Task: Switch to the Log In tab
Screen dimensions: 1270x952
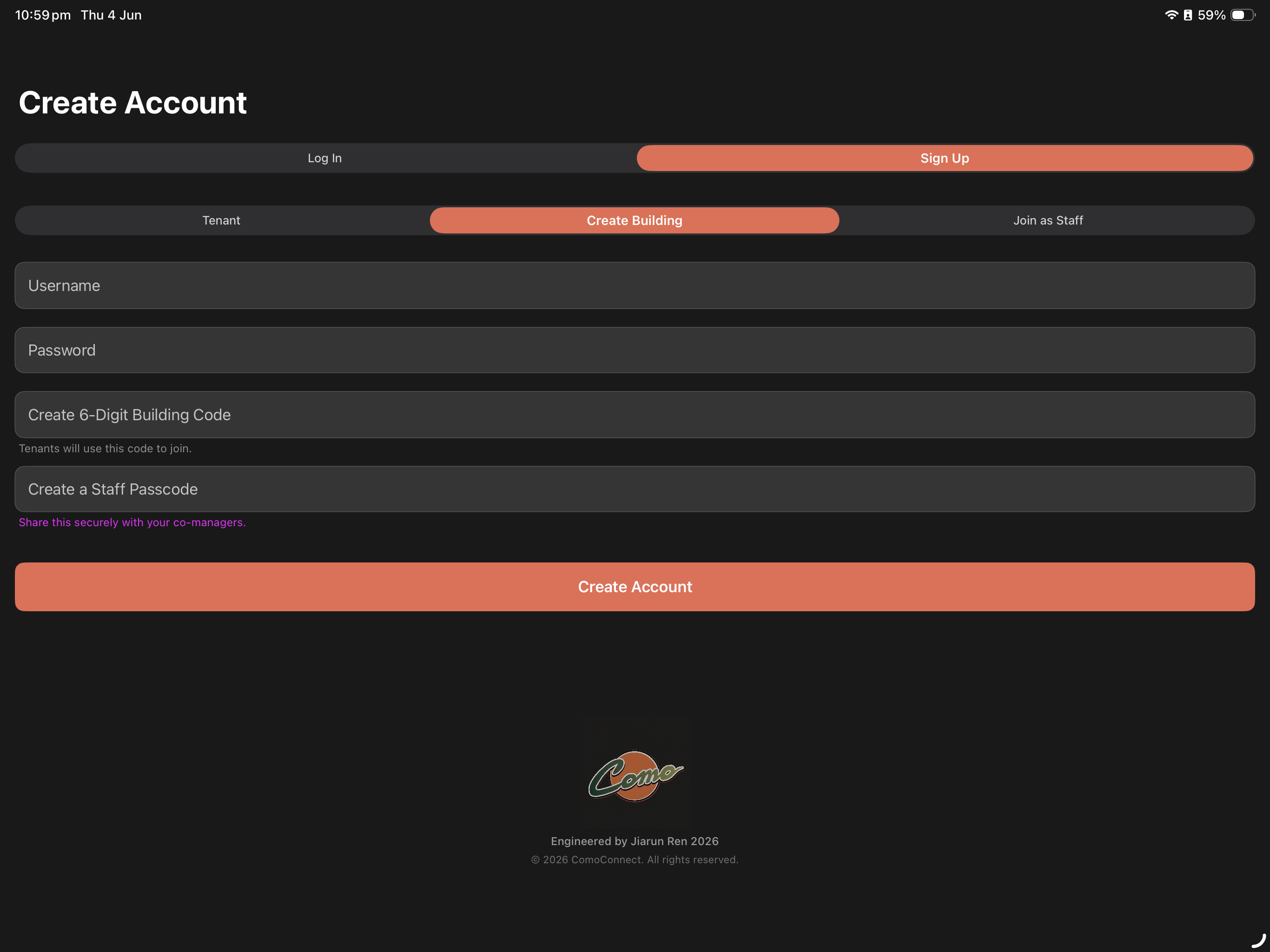Action: 325,158
